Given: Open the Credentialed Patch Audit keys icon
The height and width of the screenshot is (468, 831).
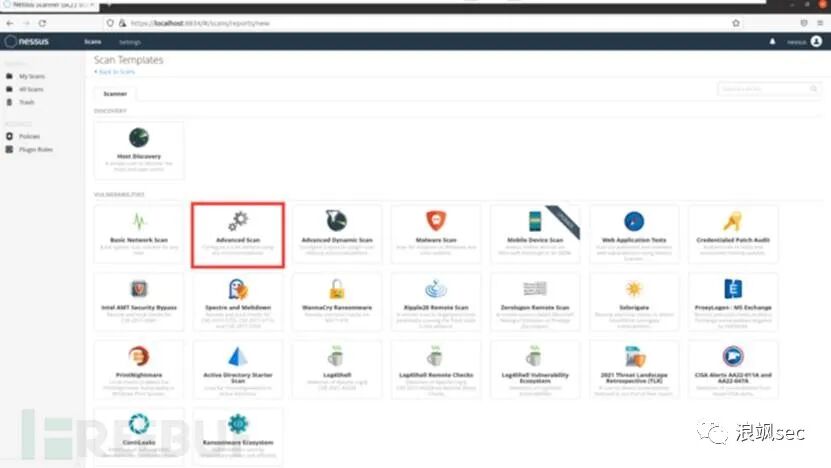Looking at the screenshot, I should tap(733, 221).
